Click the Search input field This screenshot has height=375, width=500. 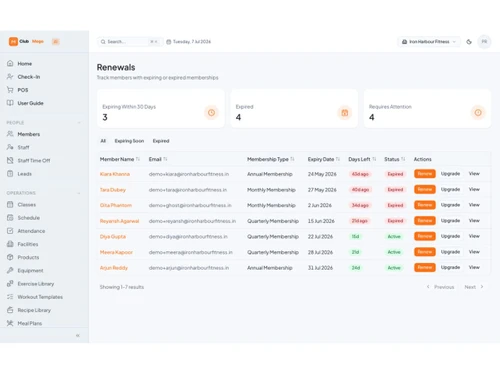click(130, 42)
